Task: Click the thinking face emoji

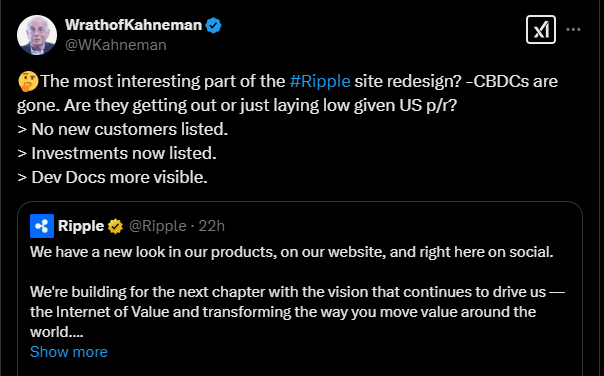Action: (28, 81)
